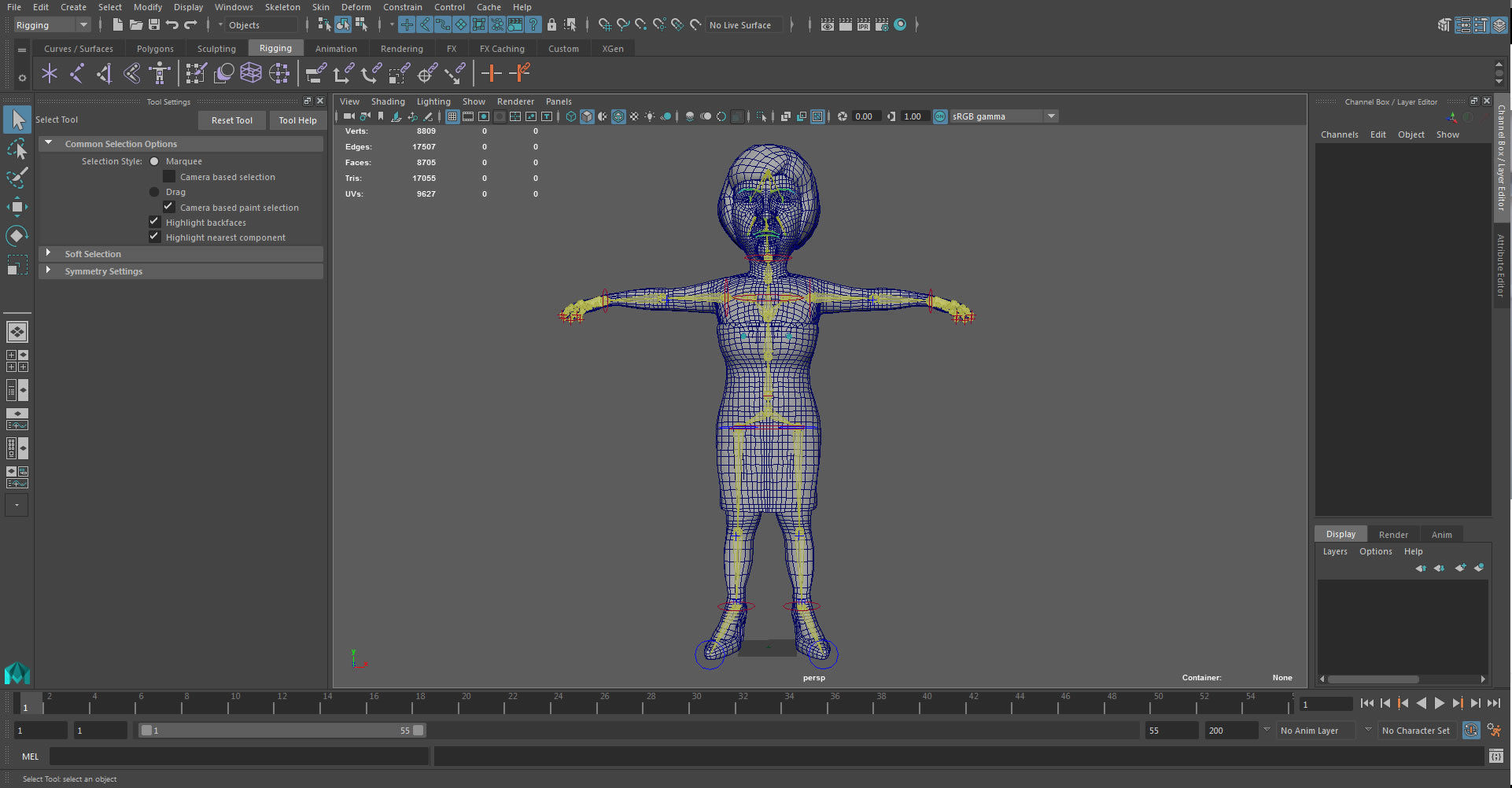This screenshot has width=1512, height=788.
Task: Click the layer editor horizontal scrollbar
Action: click(x=1374, y=679)
